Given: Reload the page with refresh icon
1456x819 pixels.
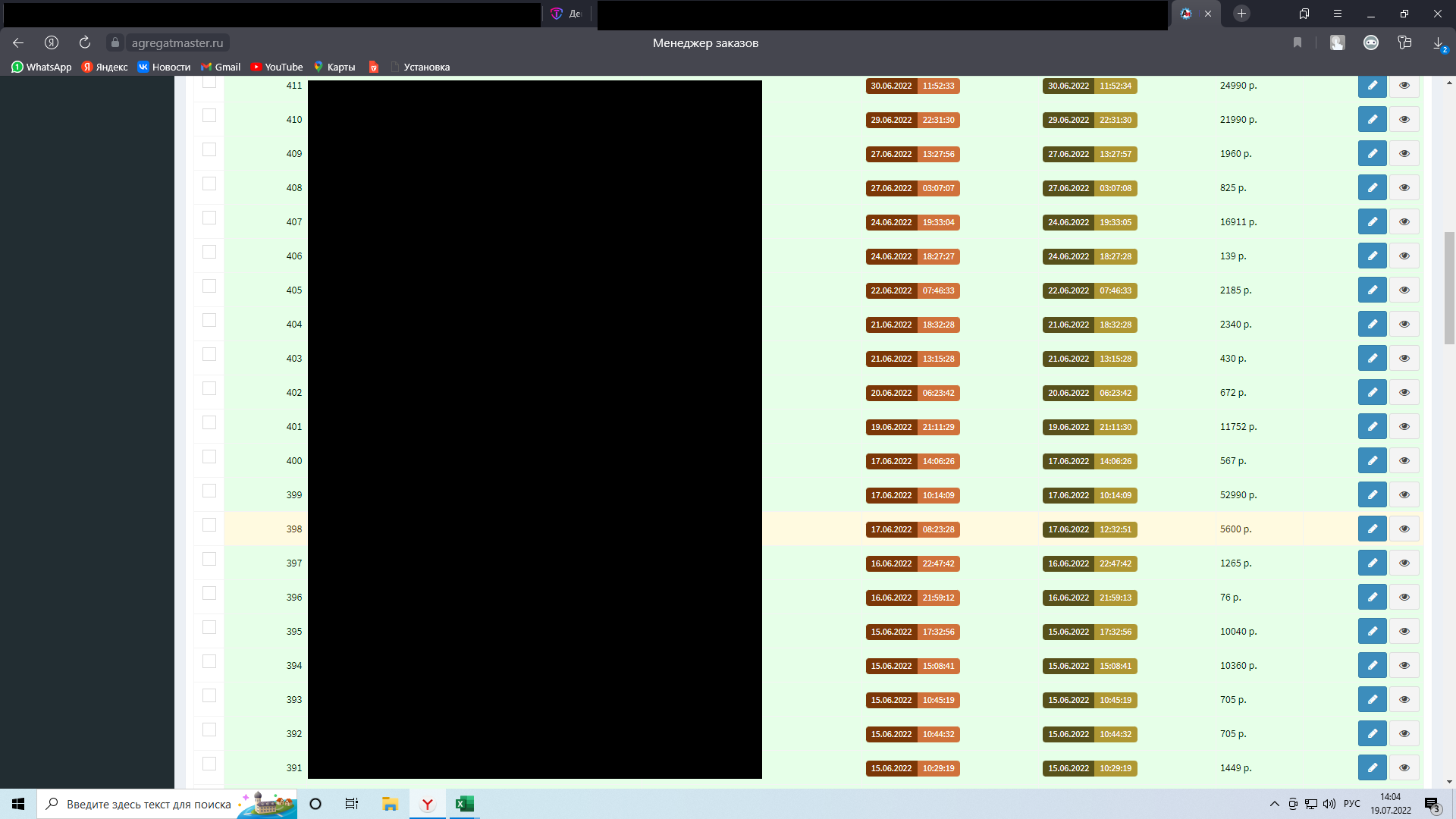Looking at the screenshot, I should (85, 42).
